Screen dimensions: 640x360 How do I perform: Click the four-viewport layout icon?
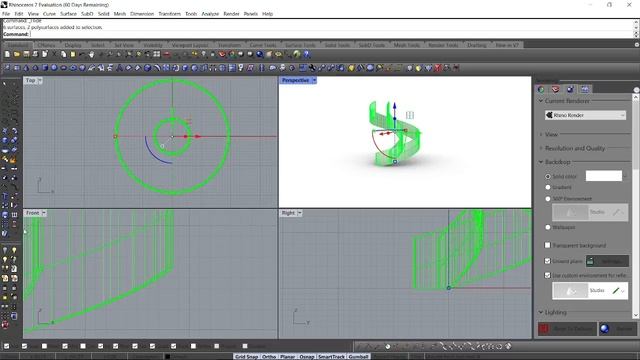tap(157, 54)
